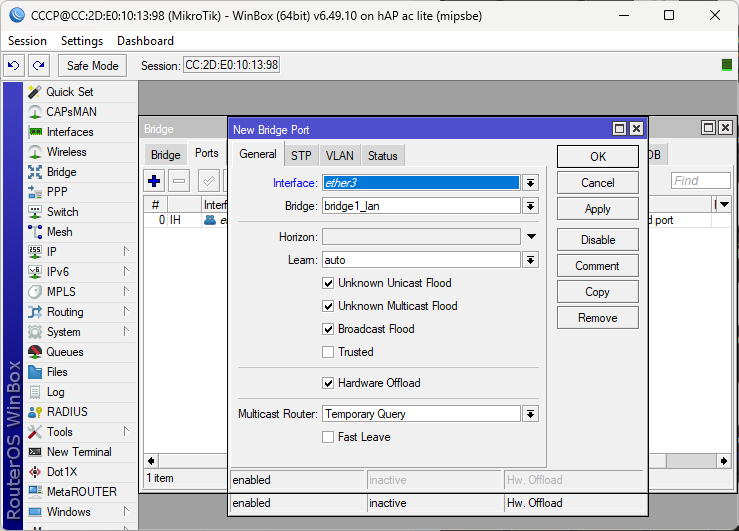Open MPLS sidebar menu
739x531 pixels.
click(x=81, y=292)
